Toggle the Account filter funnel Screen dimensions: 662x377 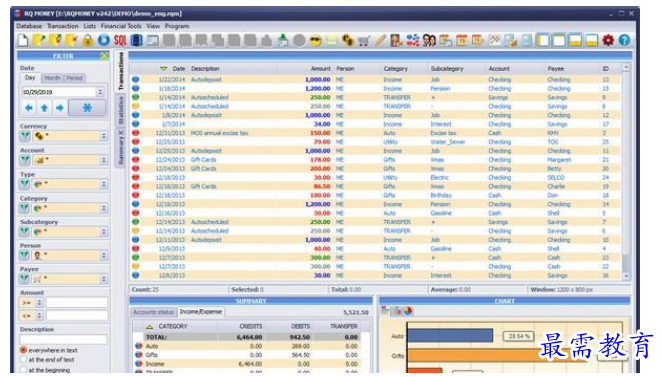pyautogui.click(x=25, y=160)
